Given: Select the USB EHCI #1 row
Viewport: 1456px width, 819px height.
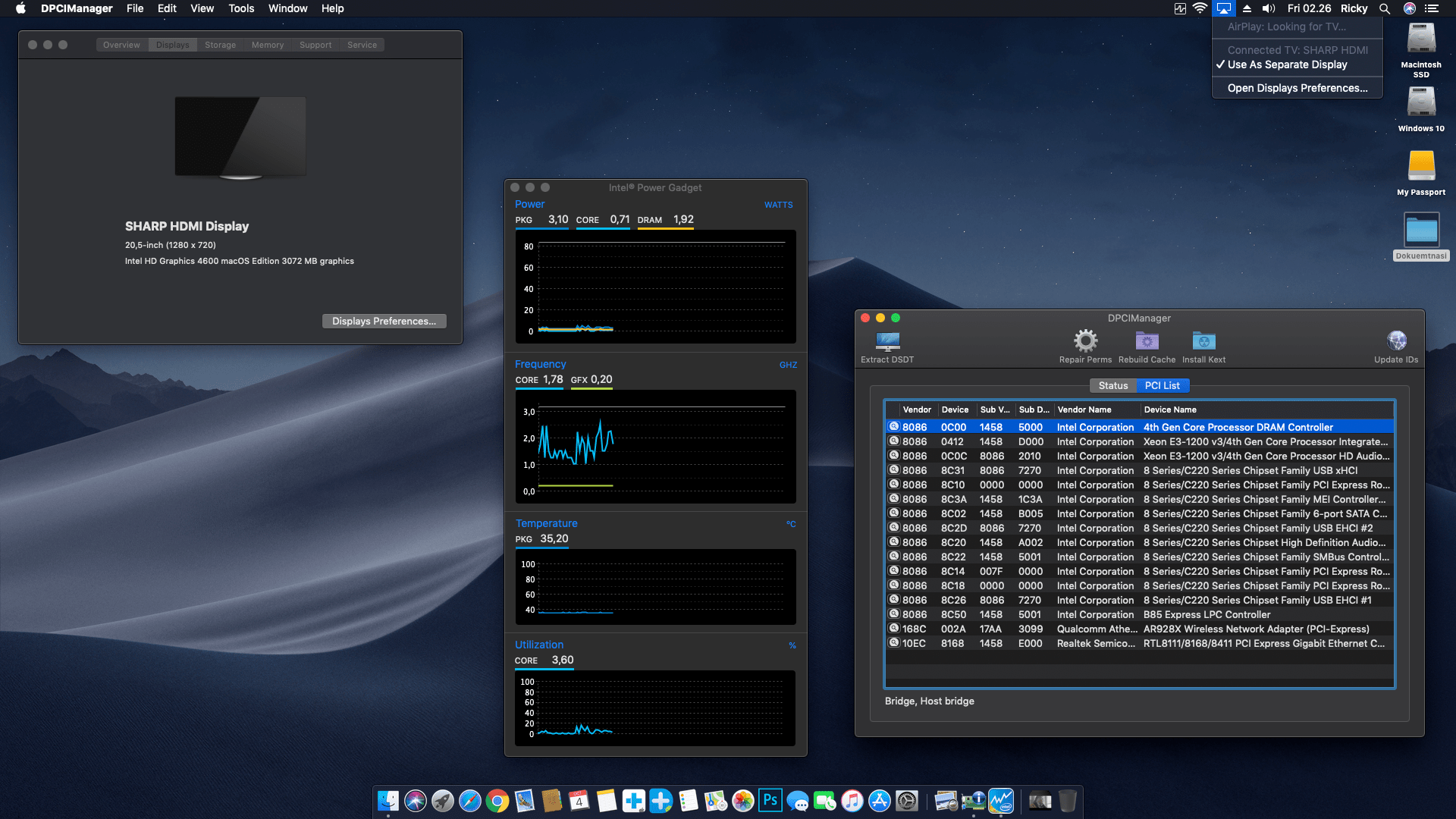Looking at the screenshot, I should [1140, 600].
